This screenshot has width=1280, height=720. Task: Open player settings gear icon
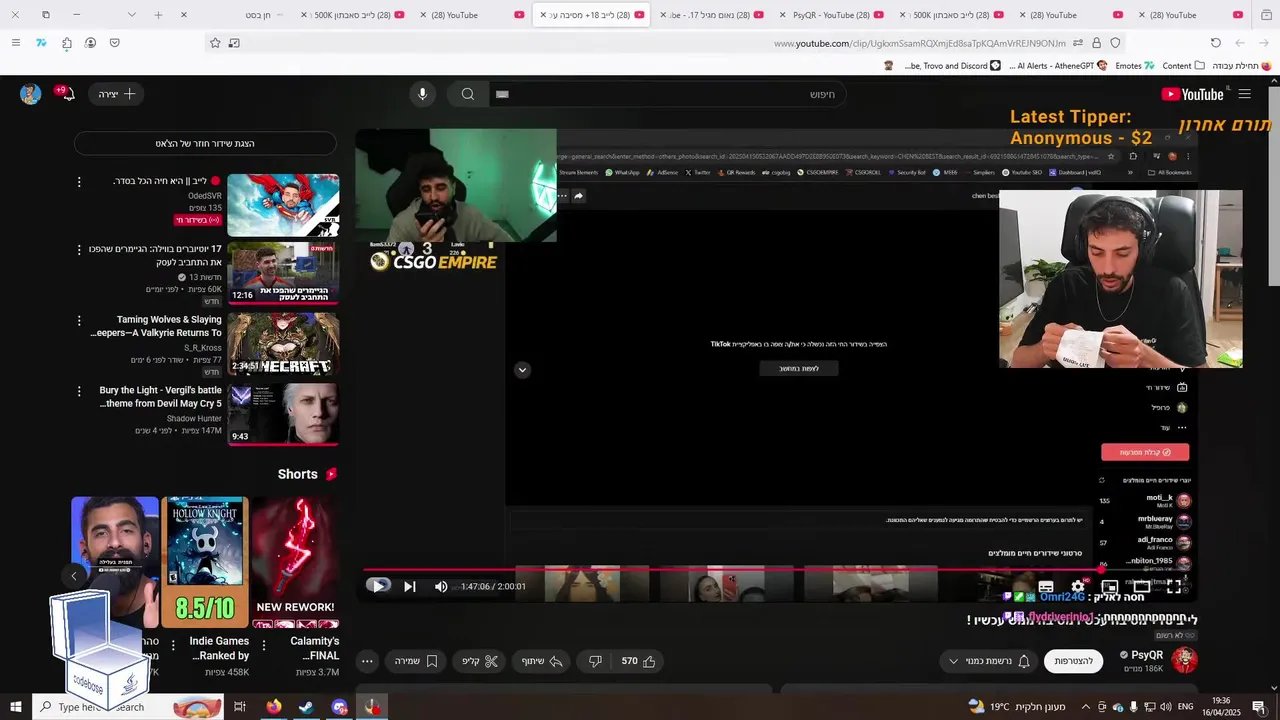click(1078, 587)
